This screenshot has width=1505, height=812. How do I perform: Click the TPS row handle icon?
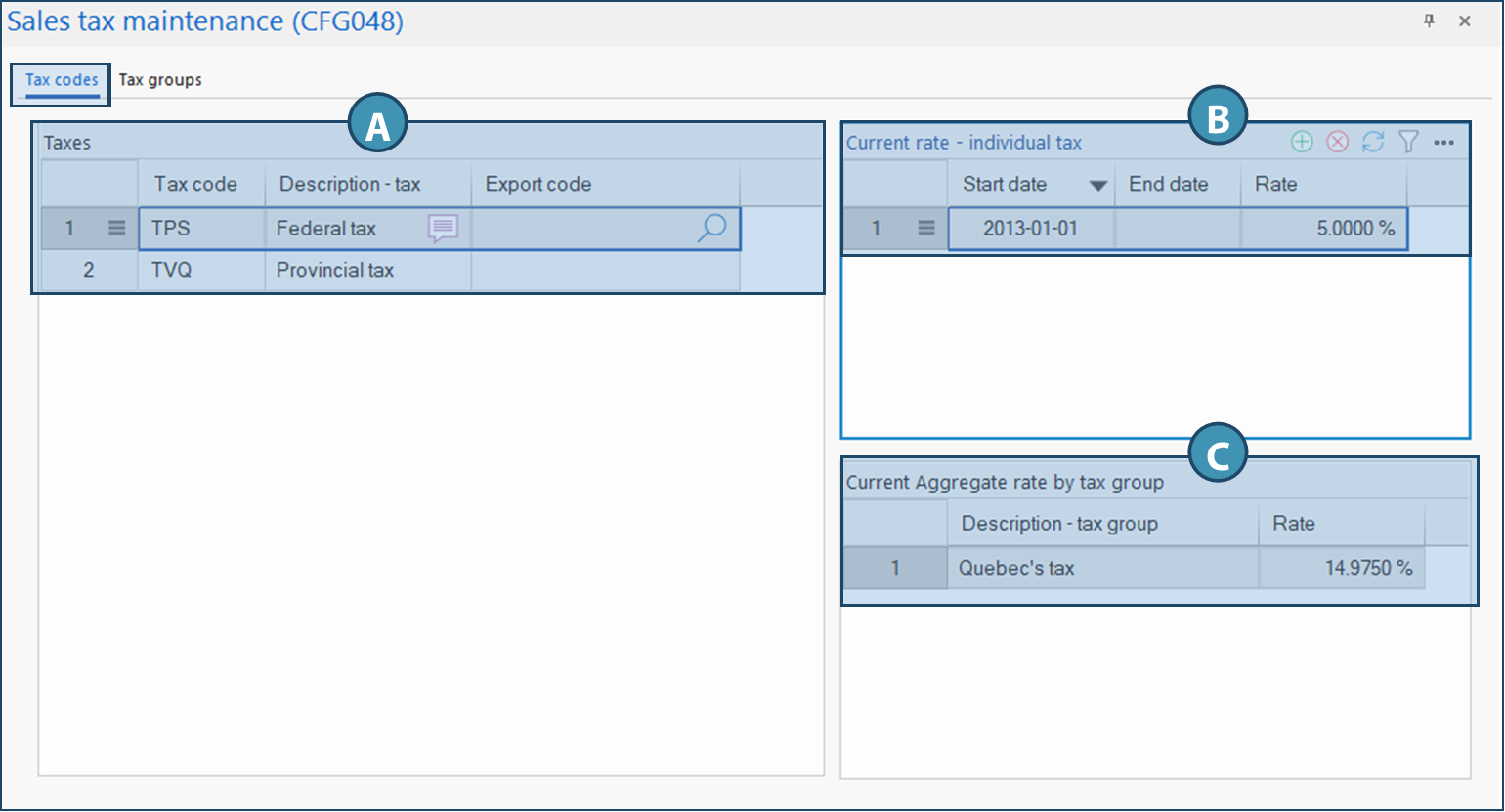coord(116,229)
